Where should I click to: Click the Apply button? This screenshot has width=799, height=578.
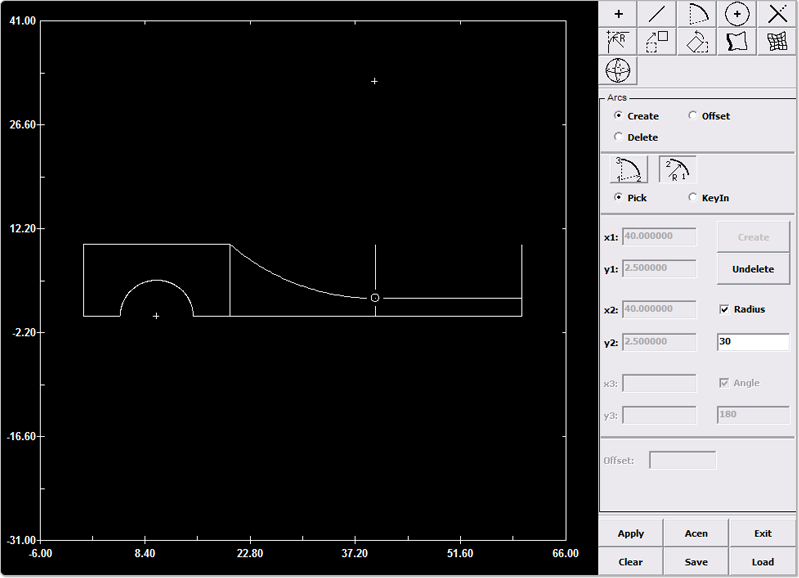(x=631, y=533)
